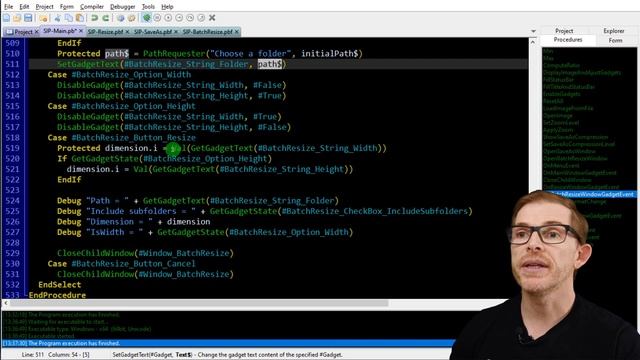Click the Debug "Dimension = " line

click(133, 222)
